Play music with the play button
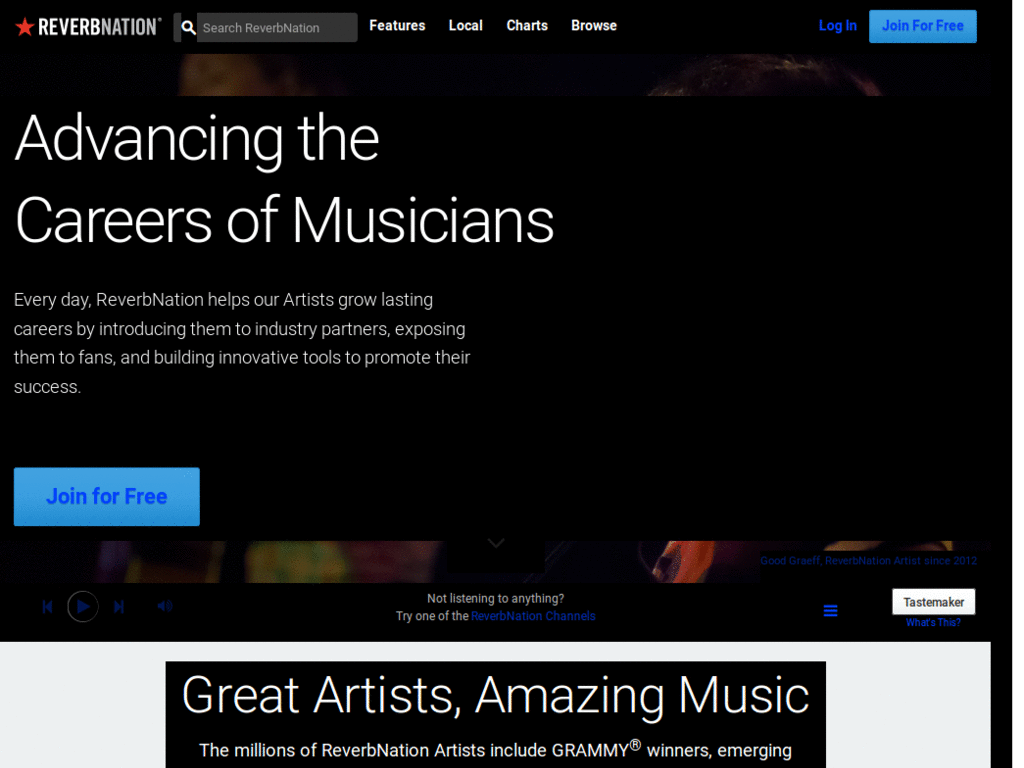Image resolution: width=1024 pixels, height=768 pixels. coord(83,607)
